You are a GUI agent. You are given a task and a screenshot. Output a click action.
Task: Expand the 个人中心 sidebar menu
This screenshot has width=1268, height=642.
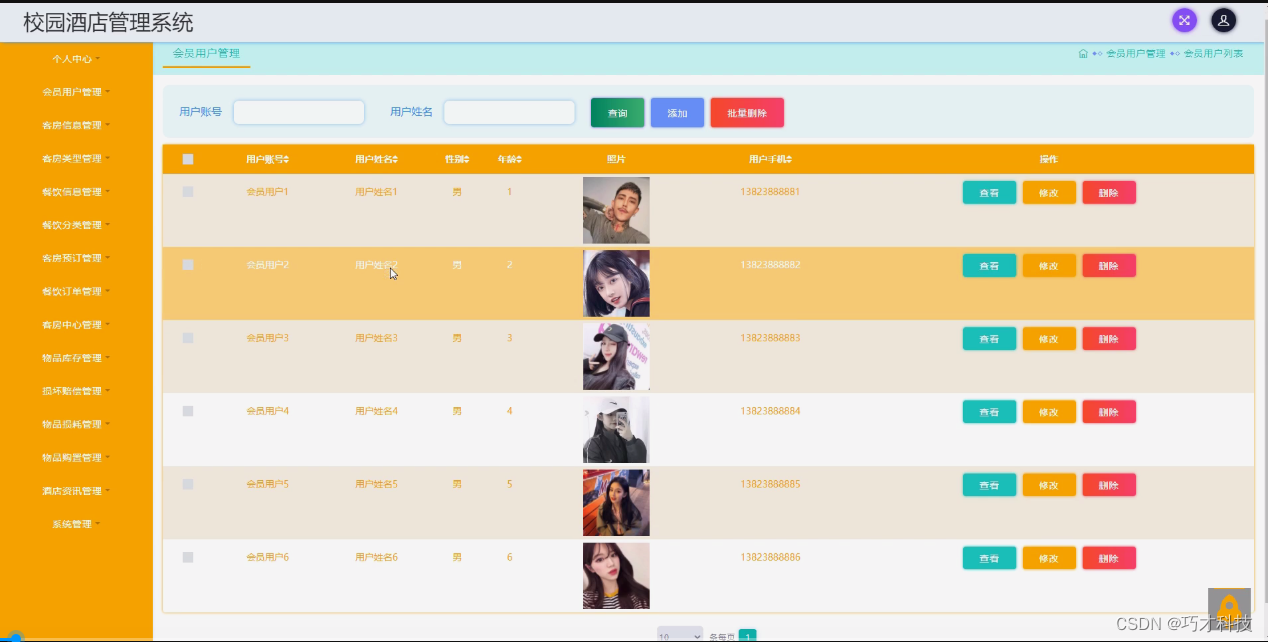click(x=76, y=59)
